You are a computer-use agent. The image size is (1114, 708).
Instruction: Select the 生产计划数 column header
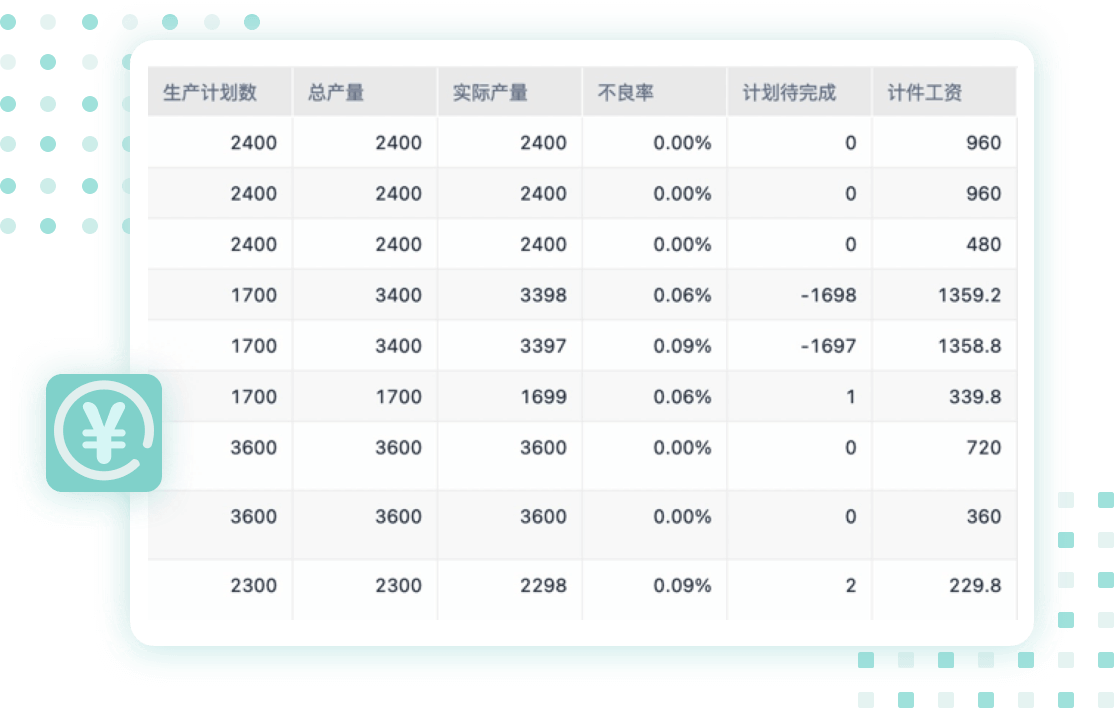220,92
